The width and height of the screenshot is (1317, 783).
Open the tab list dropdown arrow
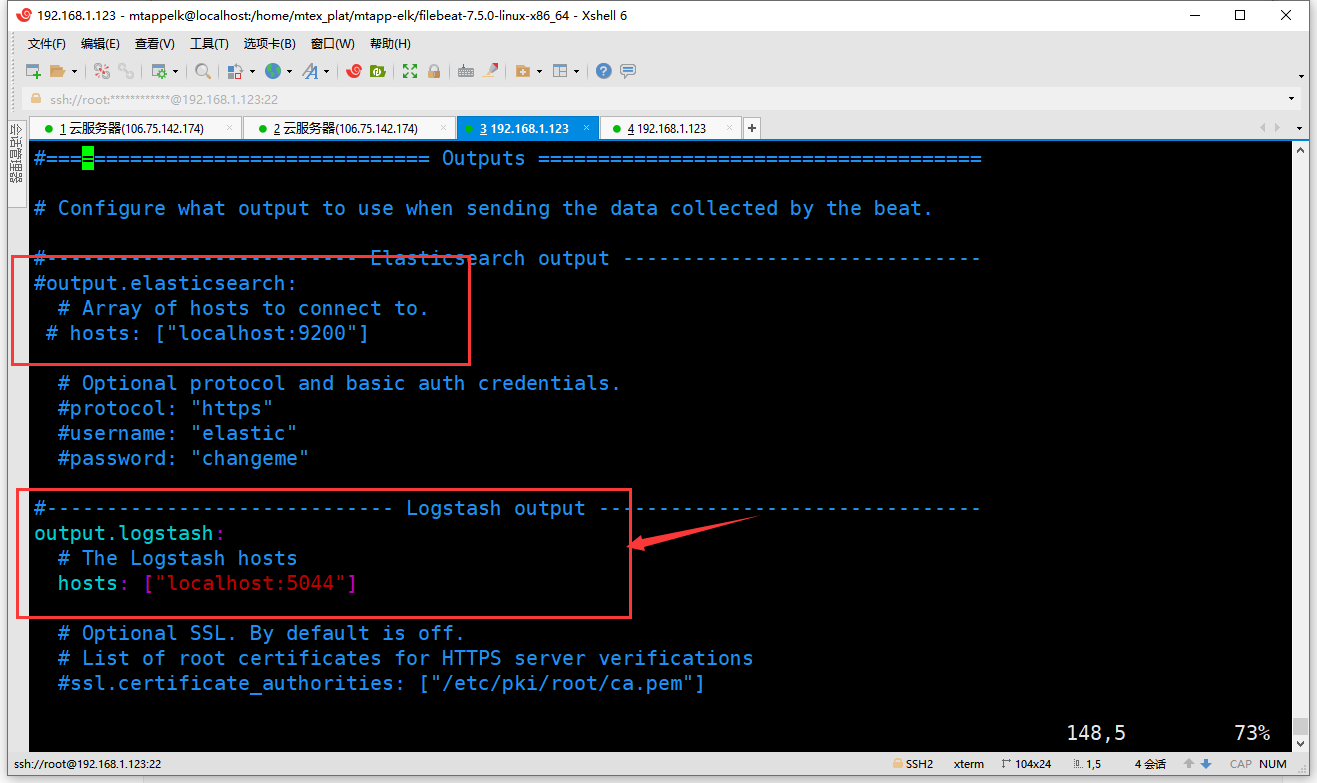(1299, 128)
